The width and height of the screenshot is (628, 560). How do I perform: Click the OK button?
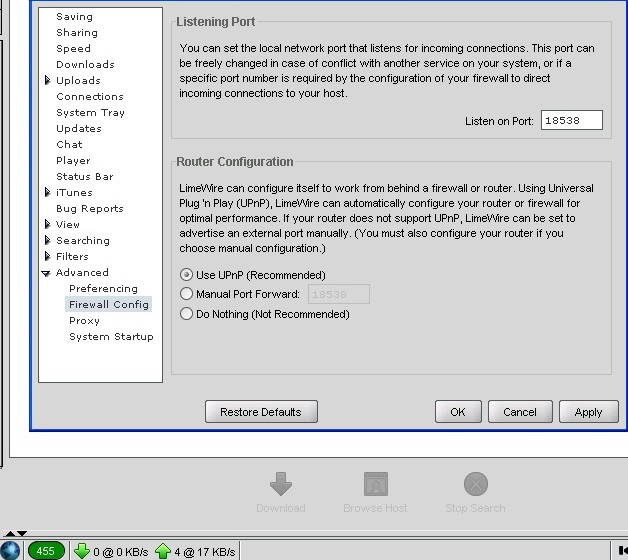(458, 412)
